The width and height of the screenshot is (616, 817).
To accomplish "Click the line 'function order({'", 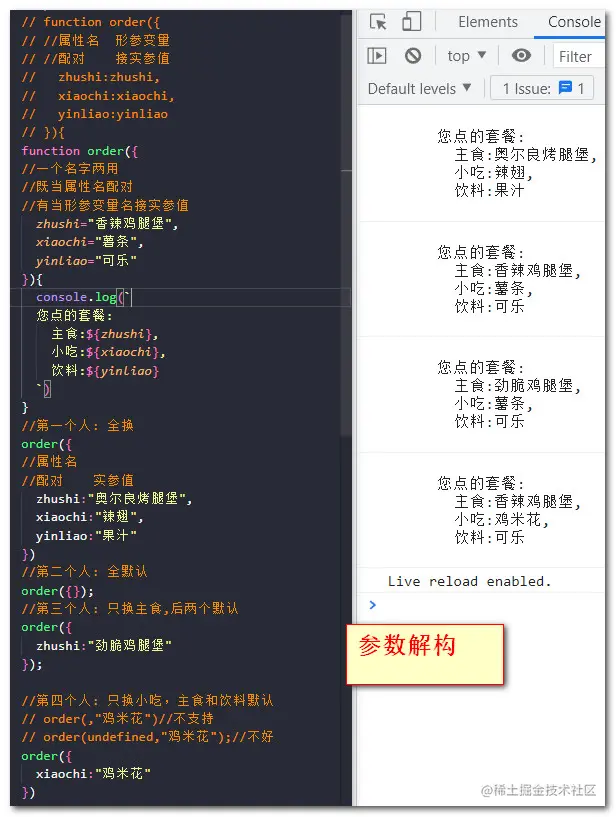I will (80, 151).
